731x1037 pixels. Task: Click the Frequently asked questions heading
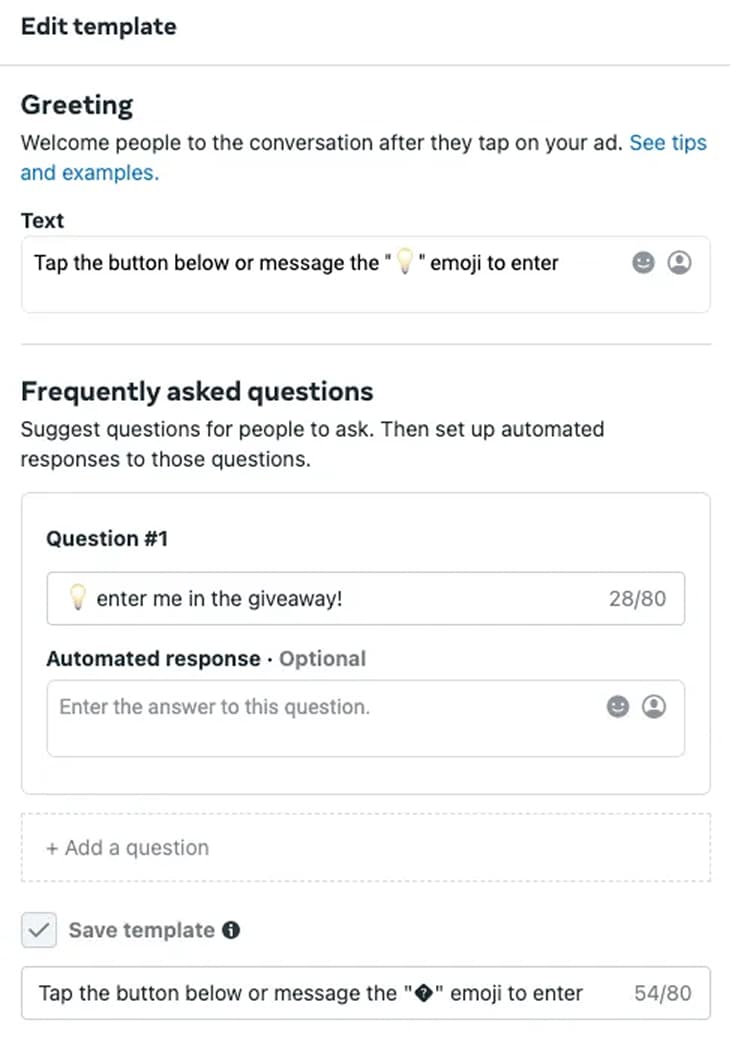(197, 391)
